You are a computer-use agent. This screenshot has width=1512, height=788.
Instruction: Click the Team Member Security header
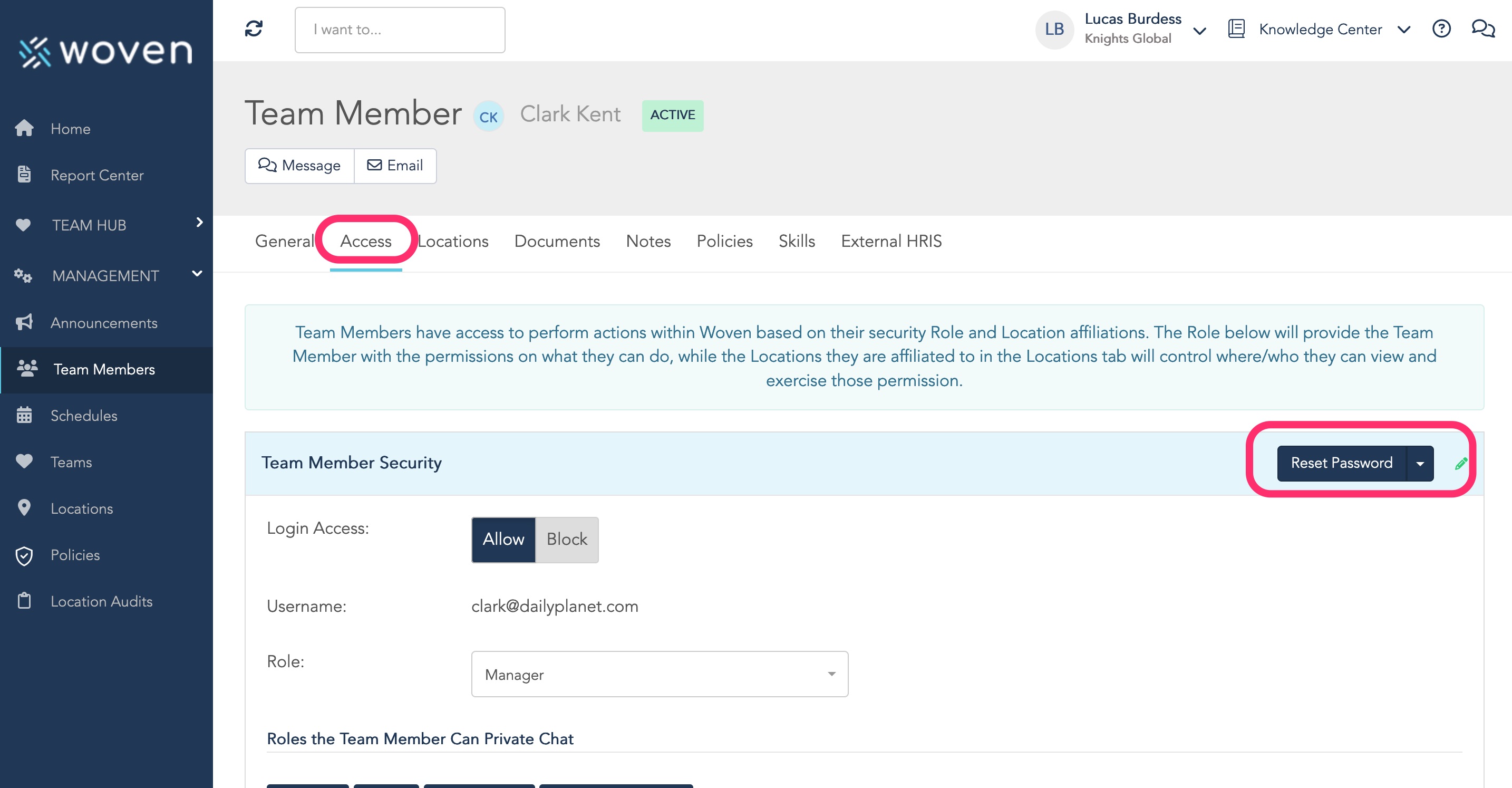pos(351,463)
